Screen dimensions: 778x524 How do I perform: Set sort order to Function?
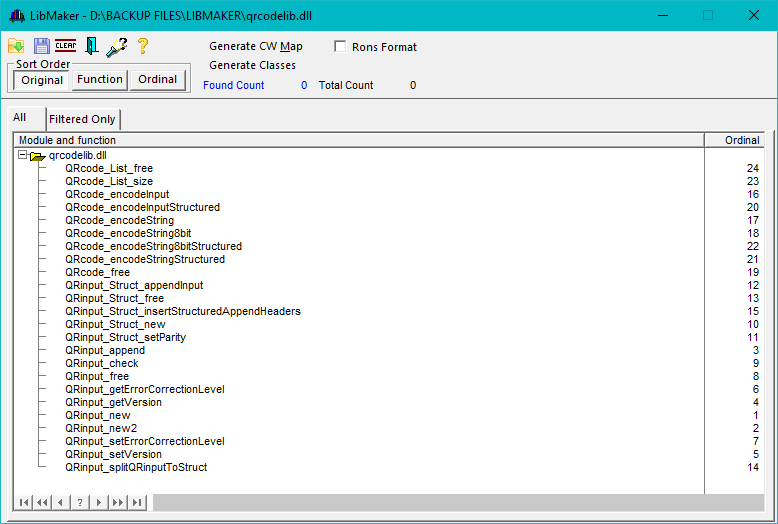click(100, 80)
